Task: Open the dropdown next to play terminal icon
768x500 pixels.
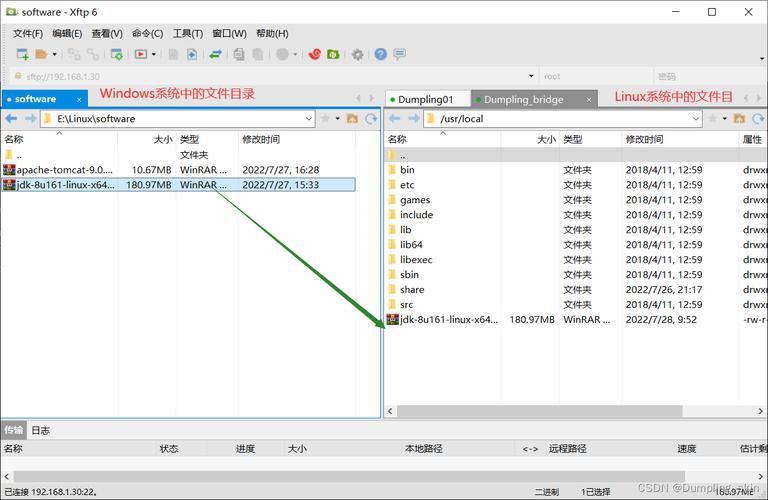Action: pyautogui.click(x=154, y=54)
